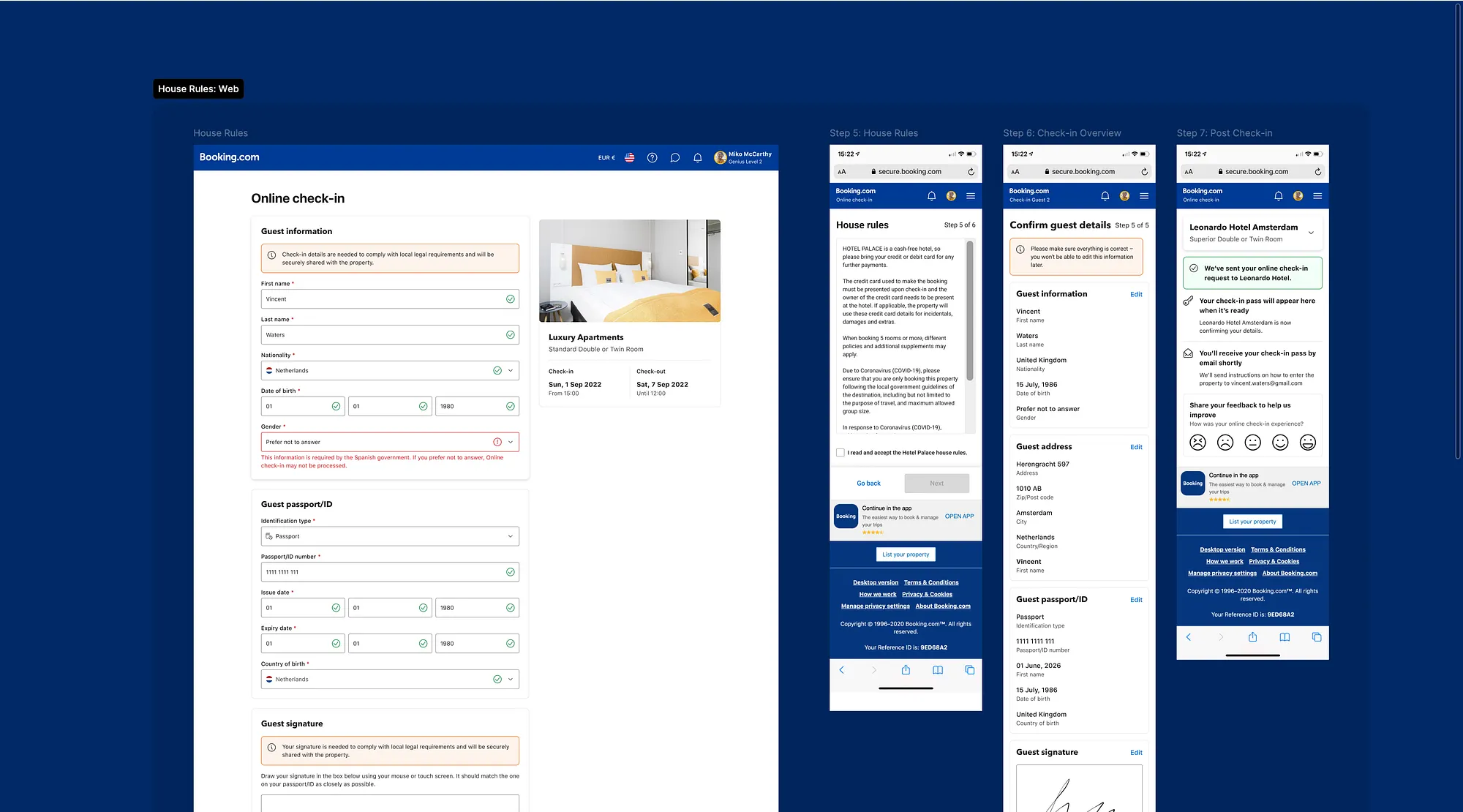Screen dimensions: 1463x812
Task: Click About Booking.com in Step 7 footer
Action: point(1290,574)
